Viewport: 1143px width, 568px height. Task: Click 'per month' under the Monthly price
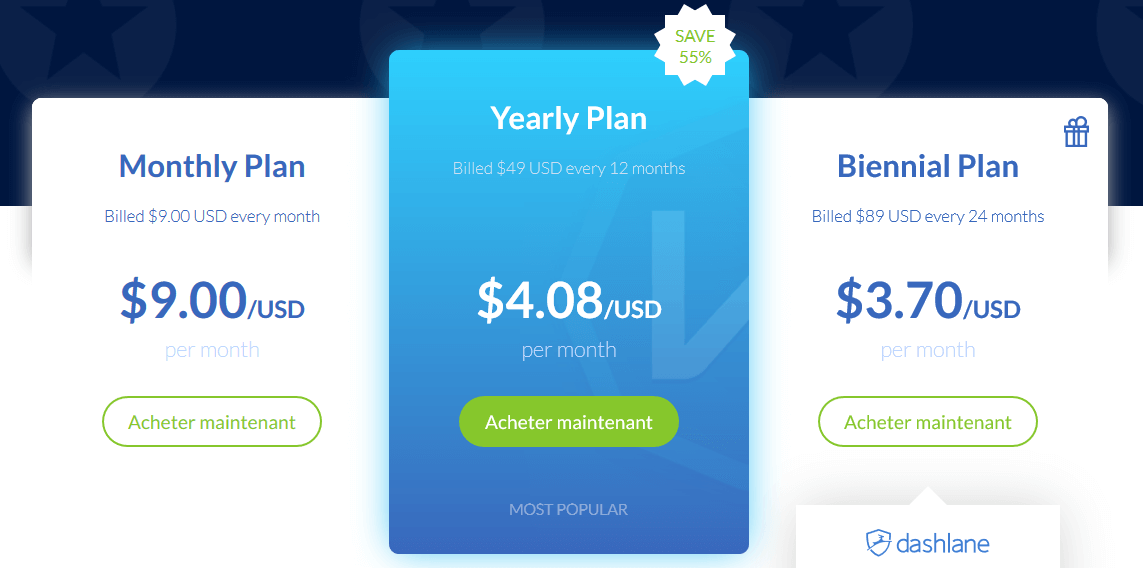211,350
